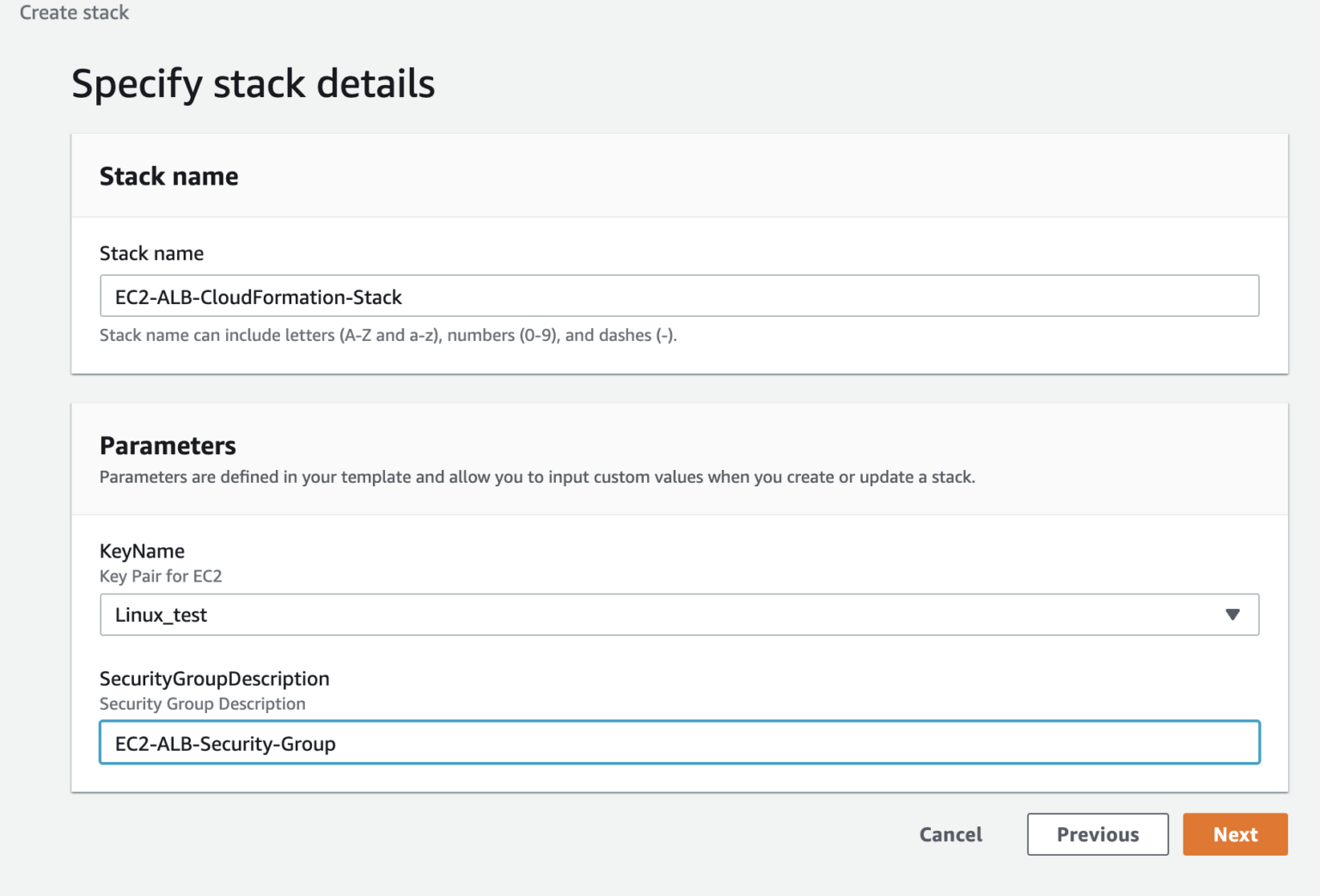Click the SecurityGroupDescription parameter label
This screenshot has width=1320, height=896.
(214, 679)
